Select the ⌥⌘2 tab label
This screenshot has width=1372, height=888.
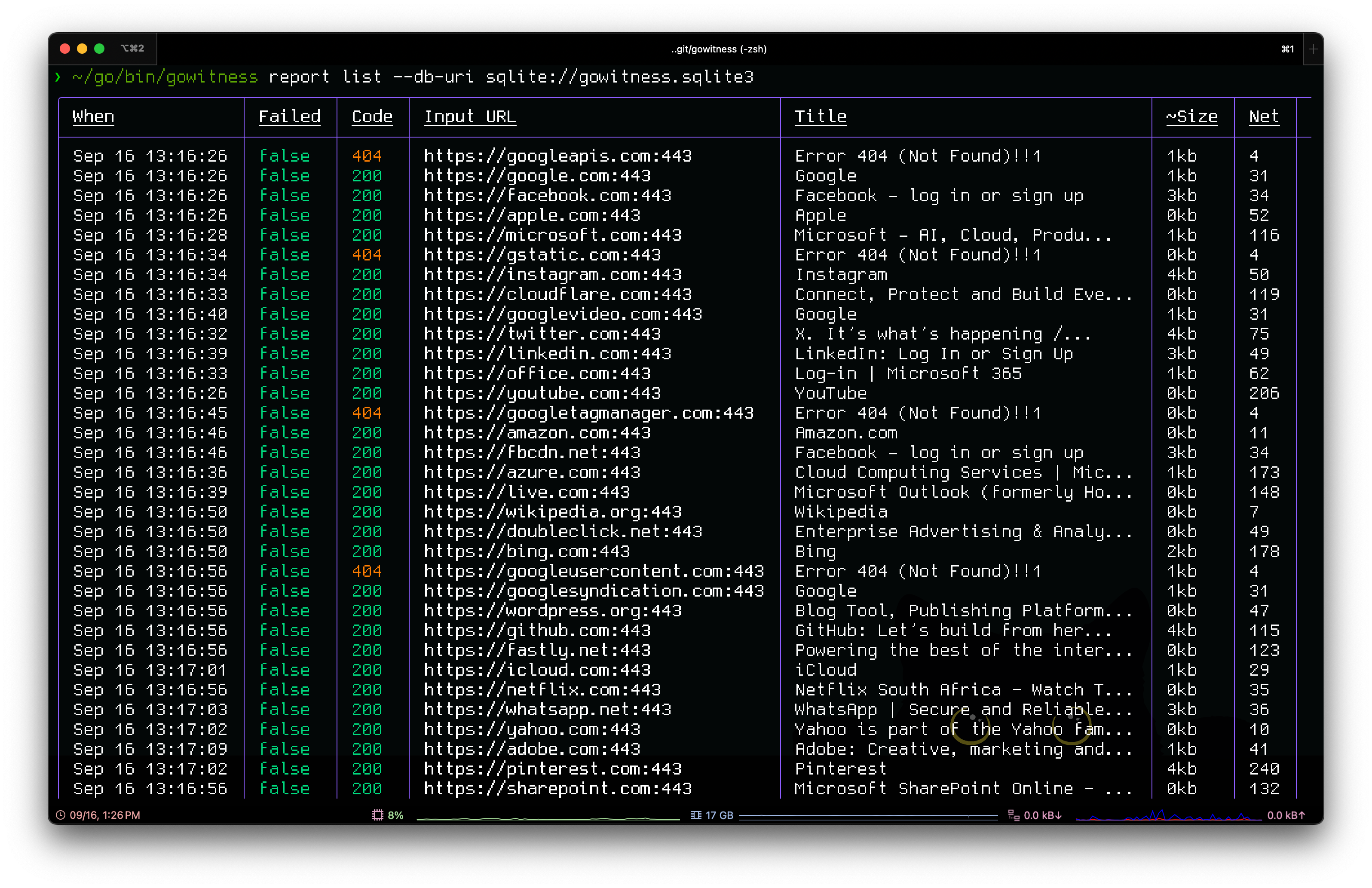click(x=132, y=49)
